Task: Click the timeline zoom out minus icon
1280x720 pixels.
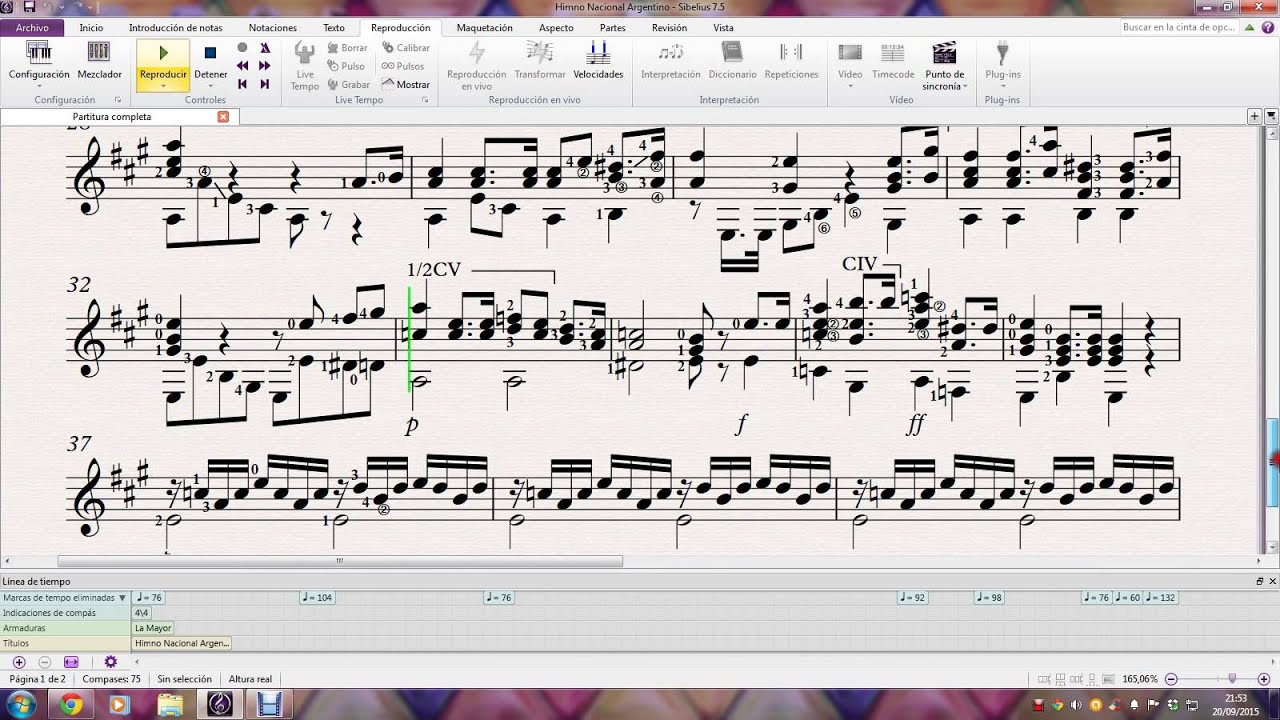Action: coord(44,662)
